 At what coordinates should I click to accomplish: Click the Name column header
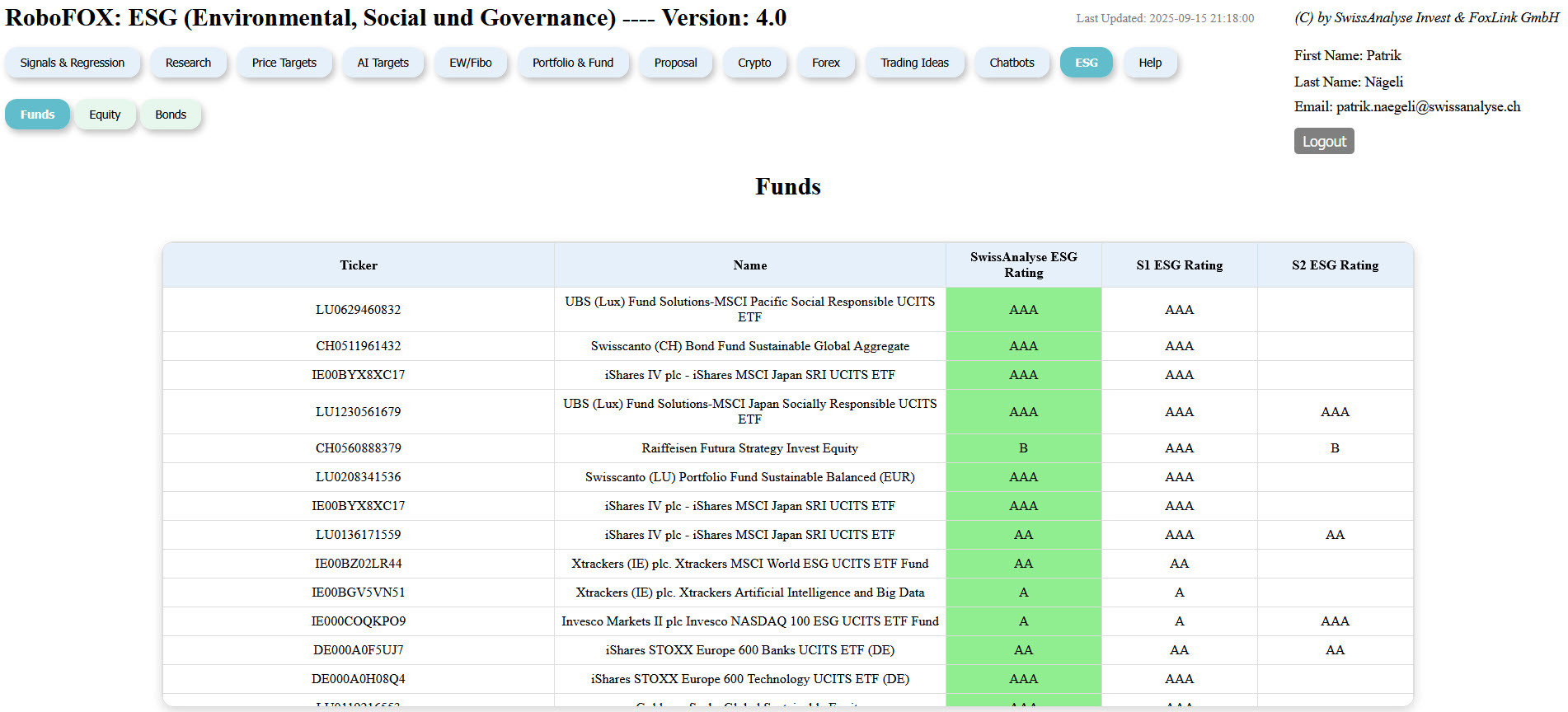[x=750, y=265]
